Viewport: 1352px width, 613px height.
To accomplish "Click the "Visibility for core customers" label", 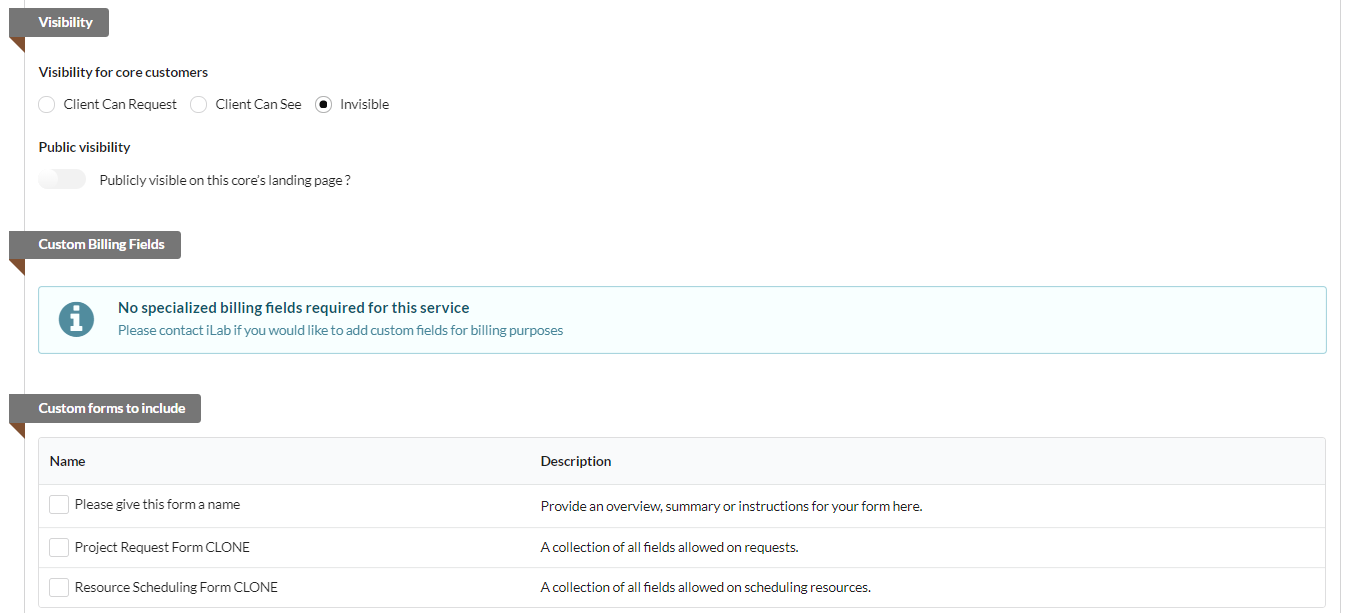I will click(x=123, y=72).
